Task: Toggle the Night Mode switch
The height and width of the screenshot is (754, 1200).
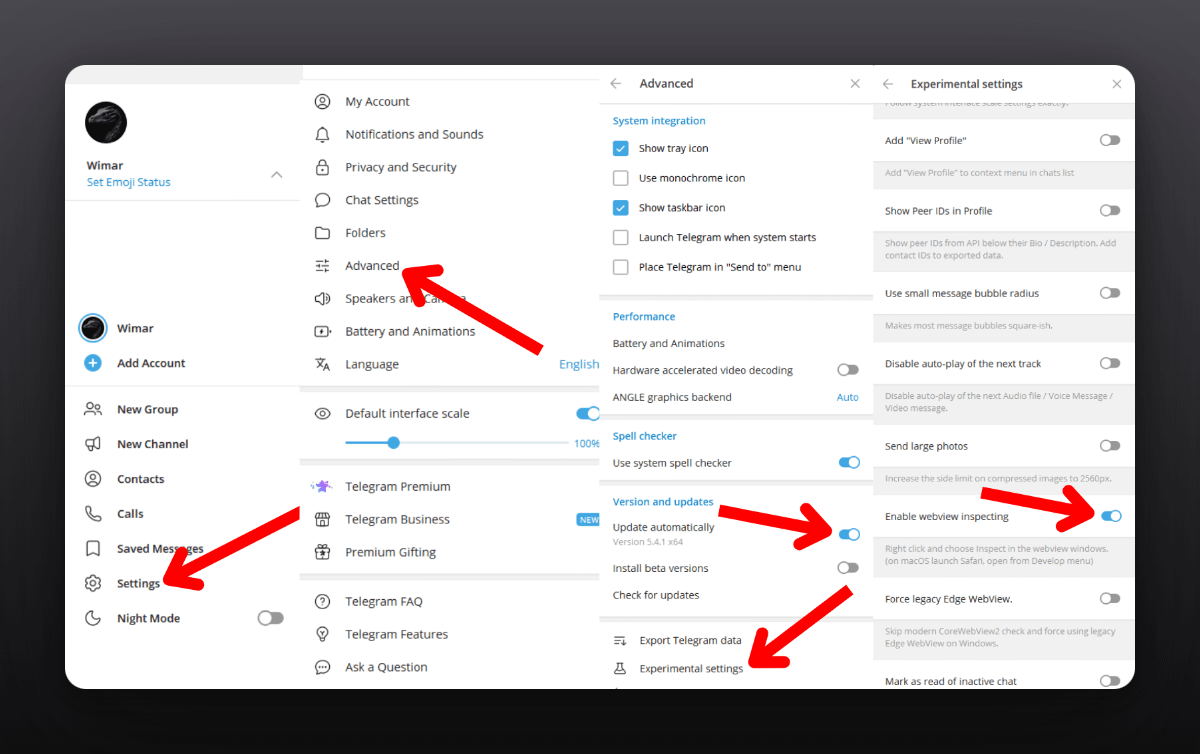Action: (270, 618)
